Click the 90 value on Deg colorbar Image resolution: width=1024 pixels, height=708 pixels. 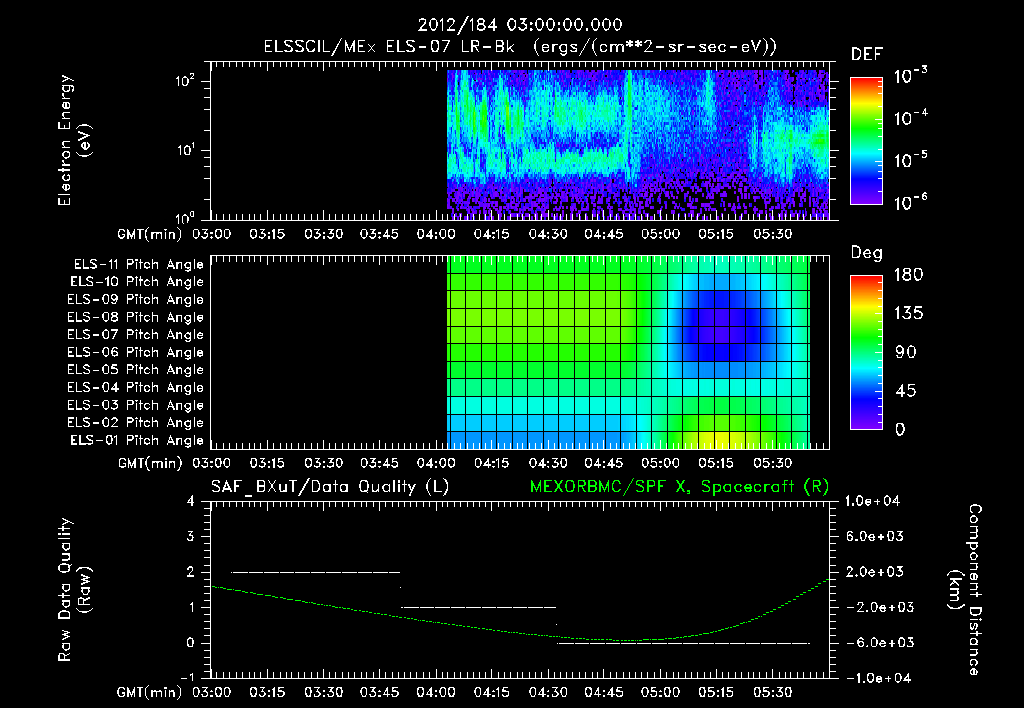point(906,353)
